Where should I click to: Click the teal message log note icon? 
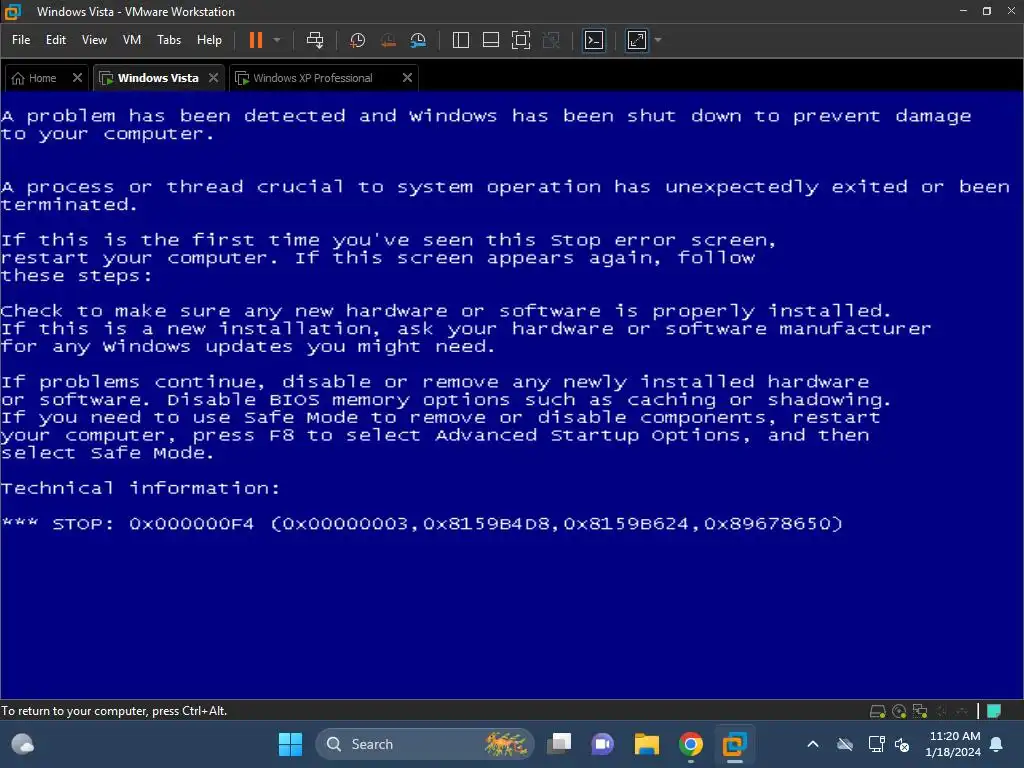994,711
